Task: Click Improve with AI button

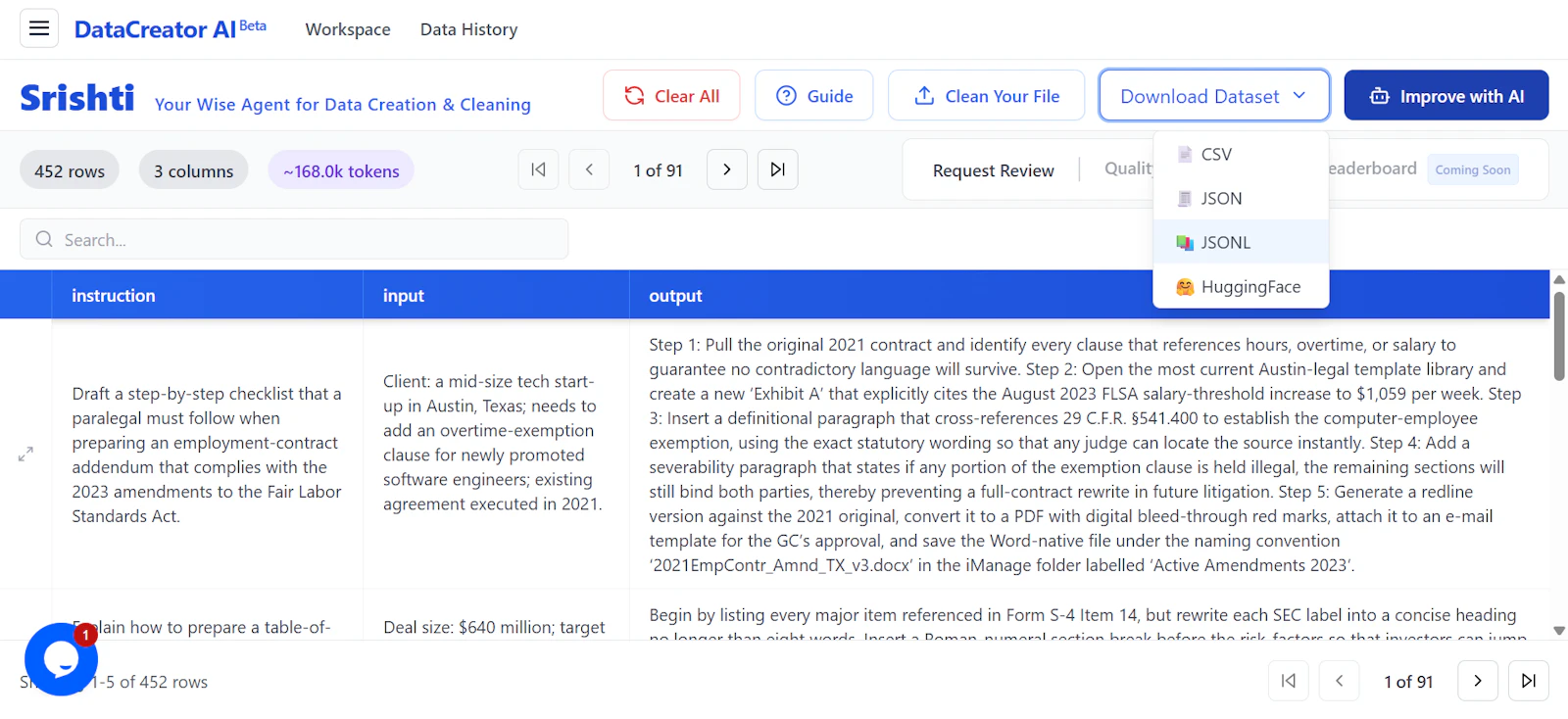Action: pyautogui.click(x=1446, y=96)
